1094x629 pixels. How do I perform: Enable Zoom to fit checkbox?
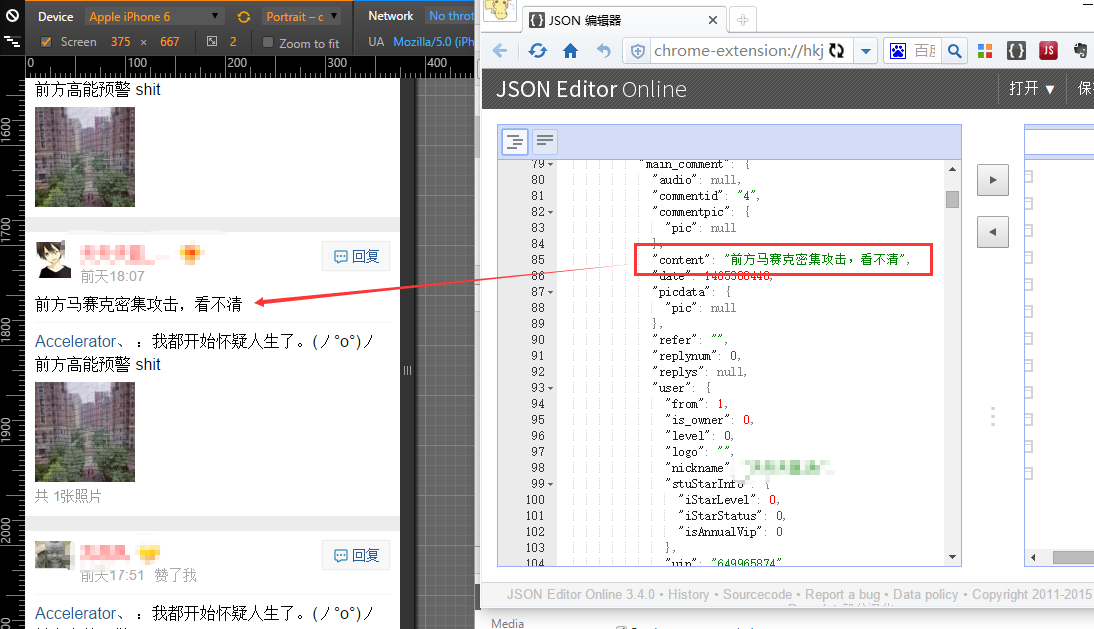268,43
